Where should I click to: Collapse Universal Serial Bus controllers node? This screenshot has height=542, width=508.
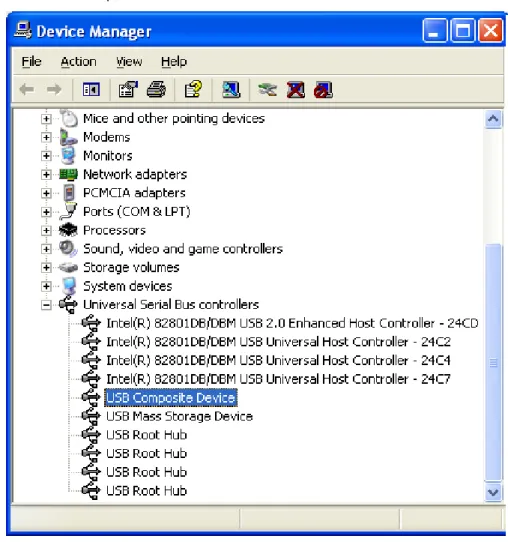[46, 305]
